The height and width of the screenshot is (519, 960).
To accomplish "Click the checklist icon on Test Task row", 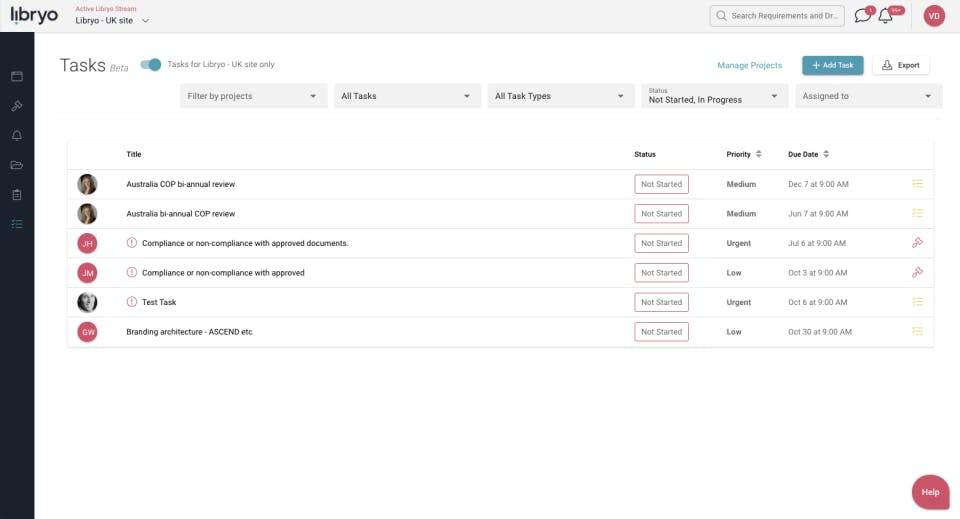I will coord(917,302).
